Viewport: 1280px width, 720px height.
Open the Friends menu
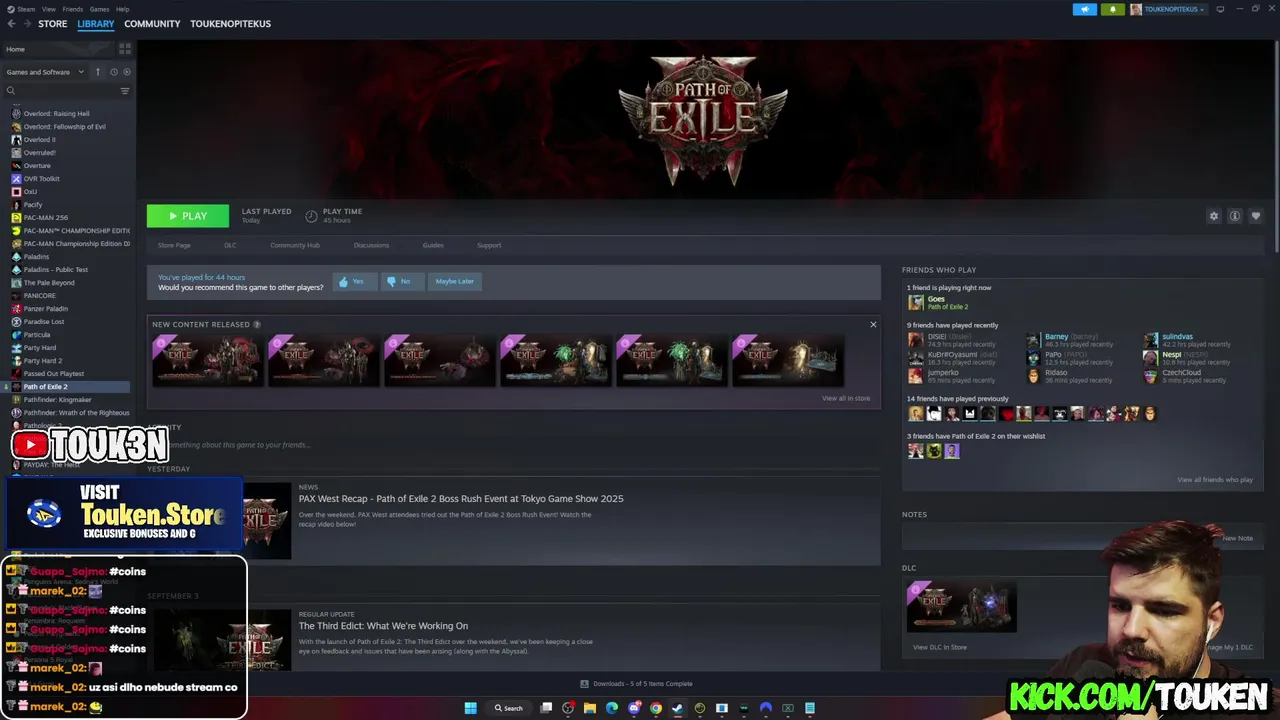73,9
